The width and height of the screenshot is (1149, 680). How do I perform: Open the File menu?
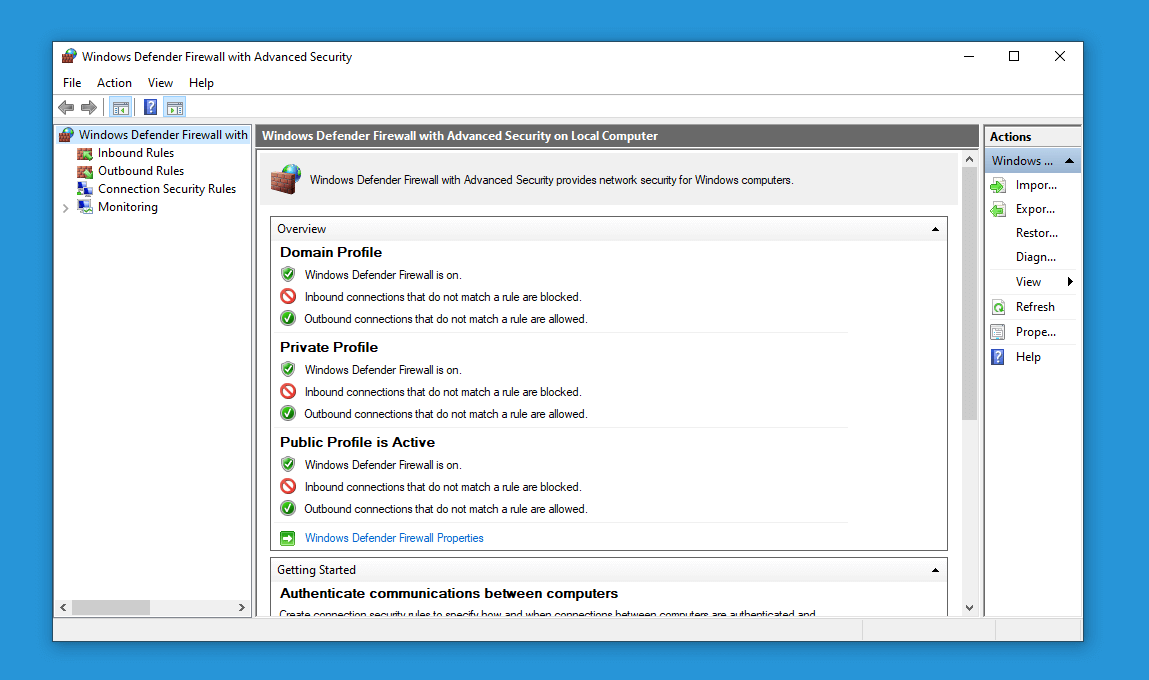[x=72, y=83]
